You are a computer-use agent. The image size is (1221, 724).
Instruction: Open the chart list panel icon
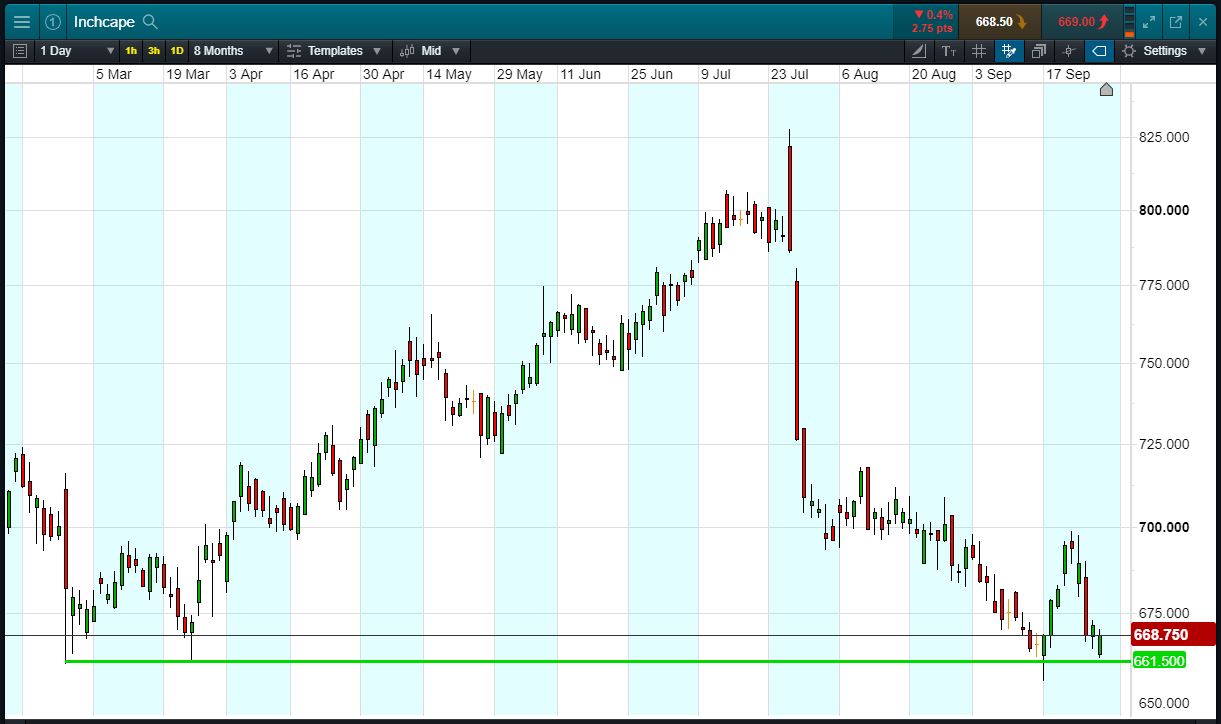tap(20, 51)
